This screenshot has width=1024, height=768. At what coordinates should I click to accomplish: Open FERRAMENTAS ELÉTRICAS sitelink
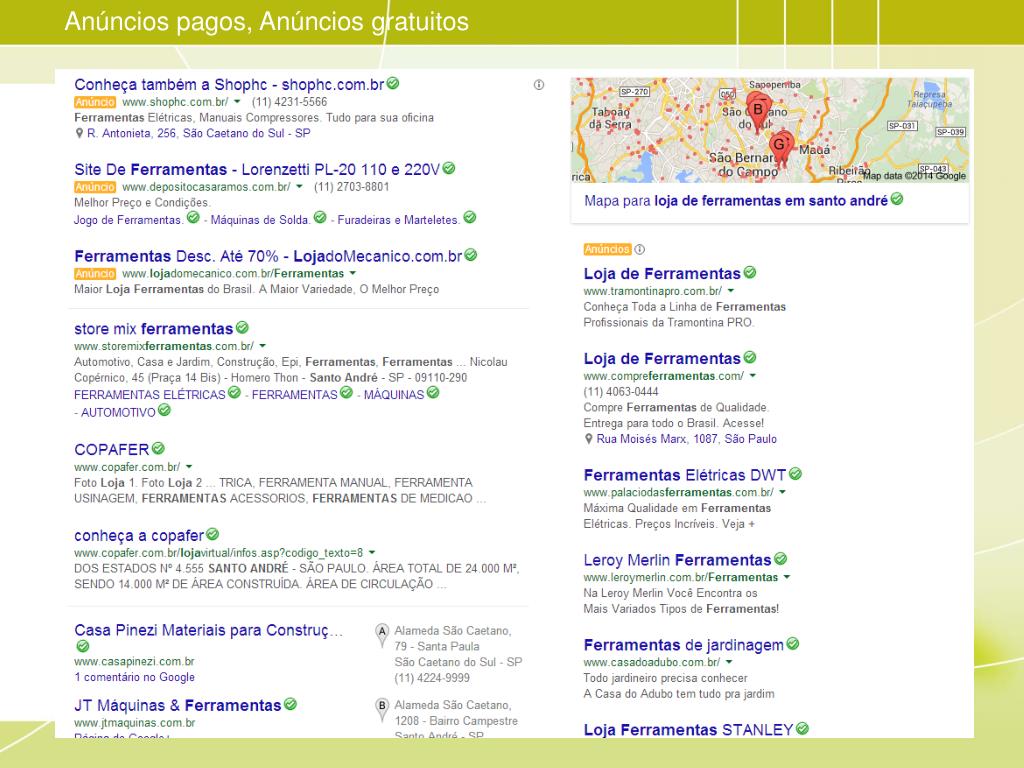tap(150, 395)
